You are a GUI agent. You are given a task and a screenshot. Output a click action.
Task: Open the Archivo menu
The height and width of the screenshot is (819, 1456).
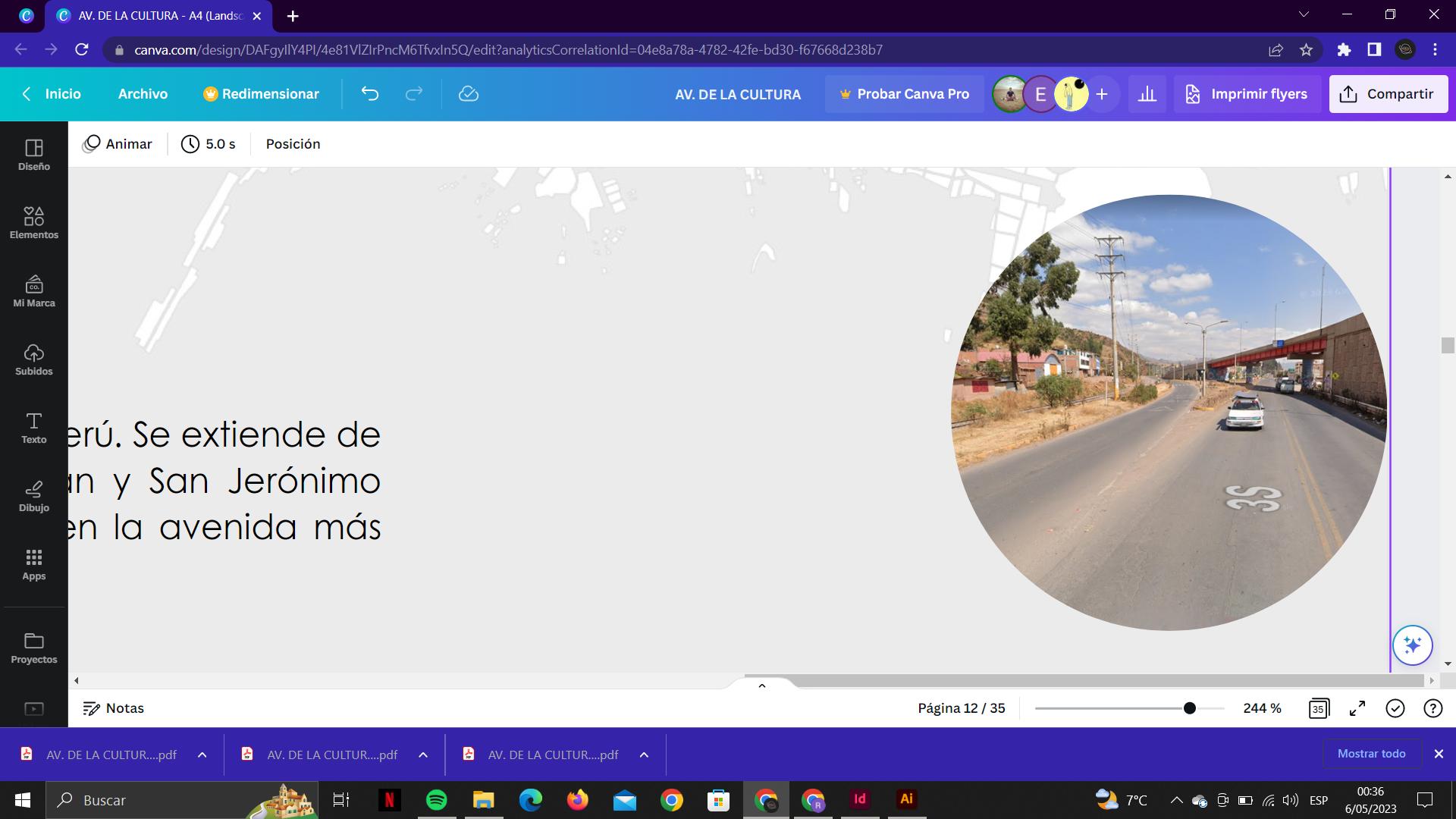pyautogui.click(x=143, y=94)
